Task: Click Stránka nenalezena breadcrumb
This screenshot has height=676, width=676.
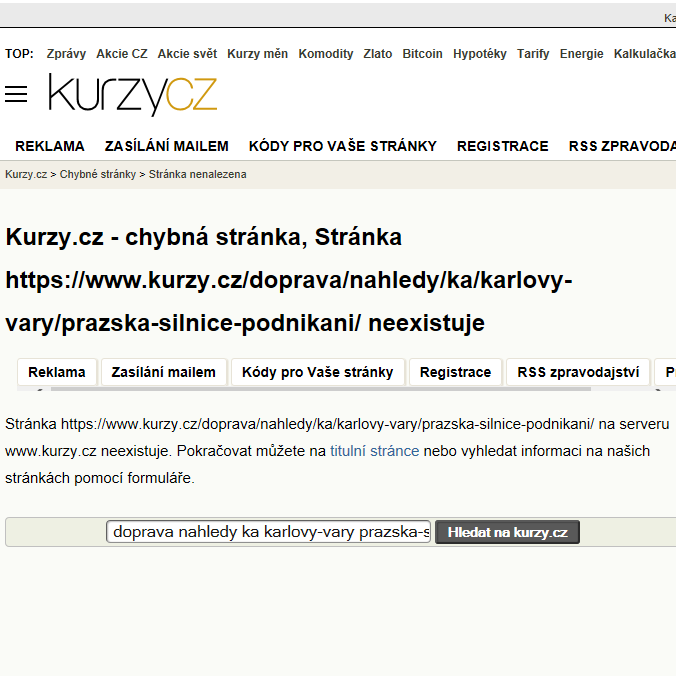Action: pos(197,175)
